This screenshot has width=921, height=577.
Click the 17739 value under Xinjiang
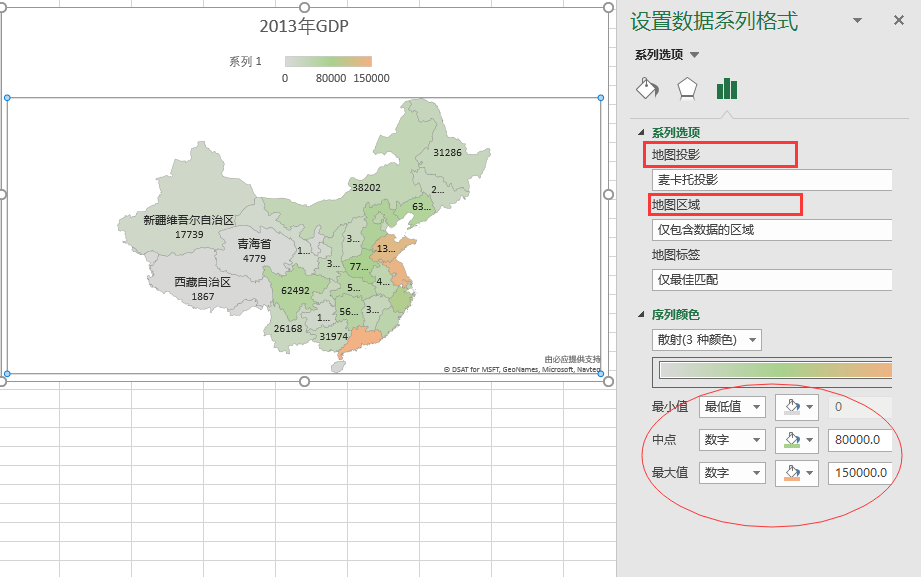(x=189, y=234)
